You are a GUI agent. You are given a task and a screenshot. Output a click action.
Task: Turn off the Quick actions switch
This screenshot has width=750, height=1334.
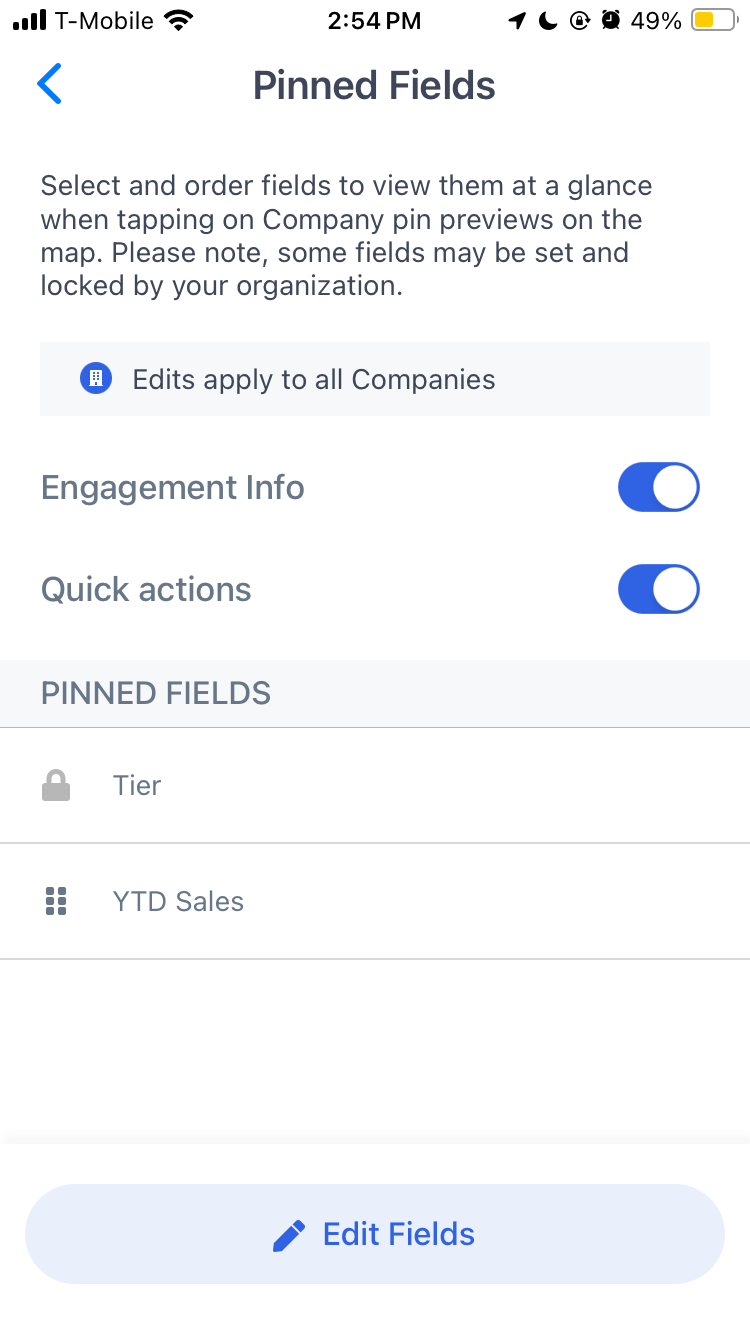pos(658,589)
